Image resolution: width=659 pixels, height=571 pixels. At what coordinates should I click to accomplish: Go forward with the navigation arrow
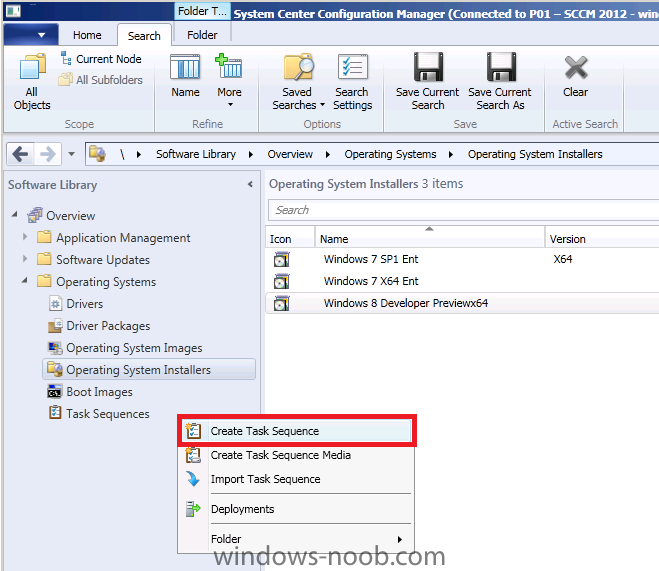(47, 154)
